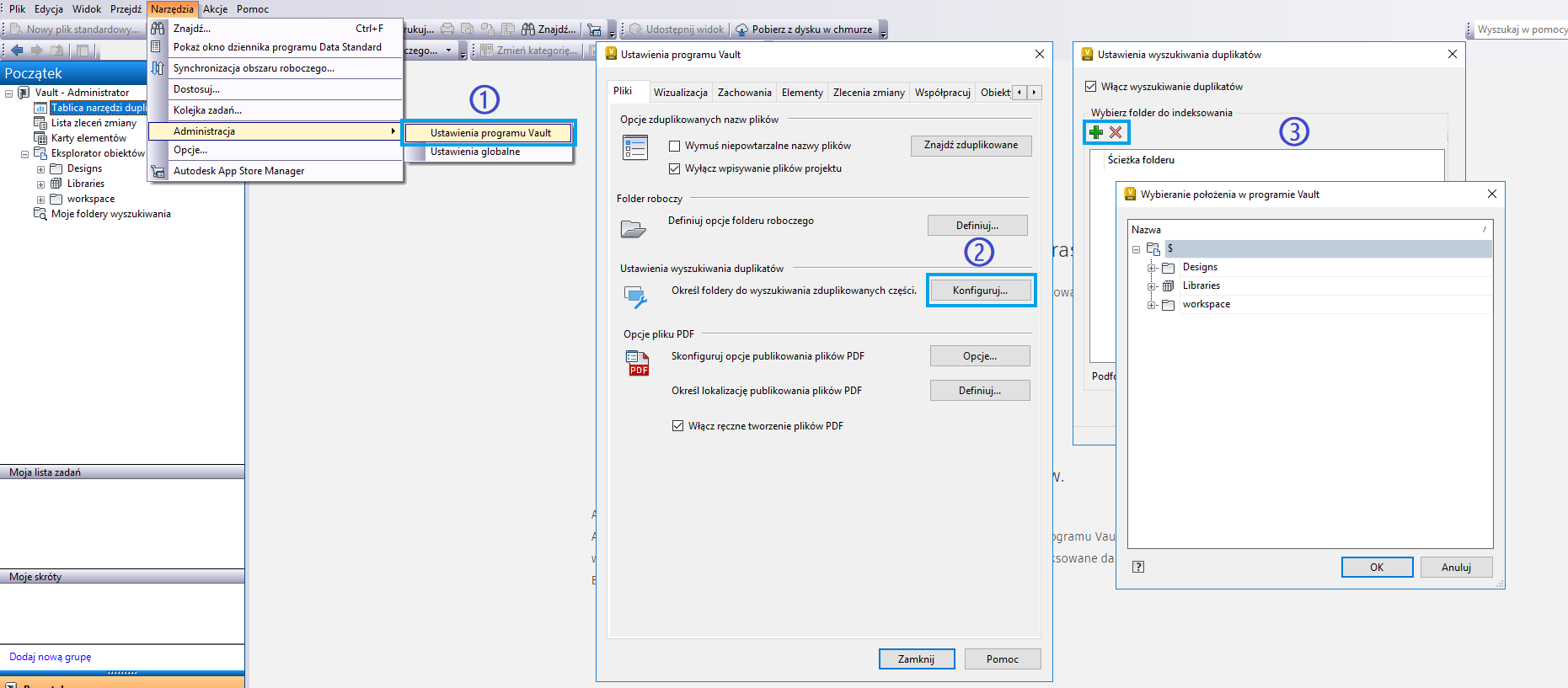Click the Tablica narzędzi dashboard icon
1568x688 pixels.
[x=40, y=108]
